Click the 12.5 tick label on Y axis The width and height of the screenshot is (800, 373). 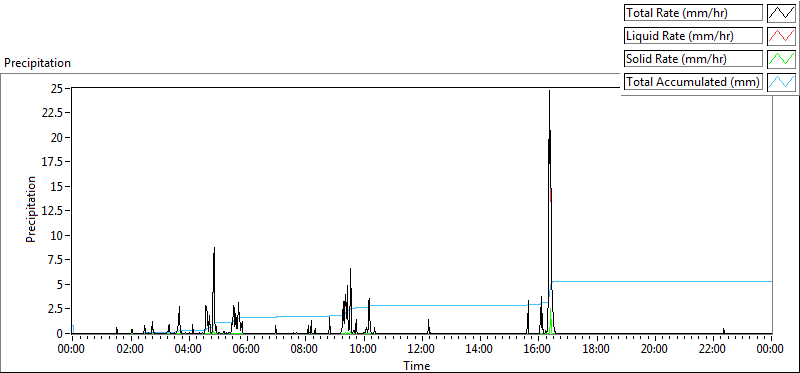pyautogui.click(x=59, y=211)
